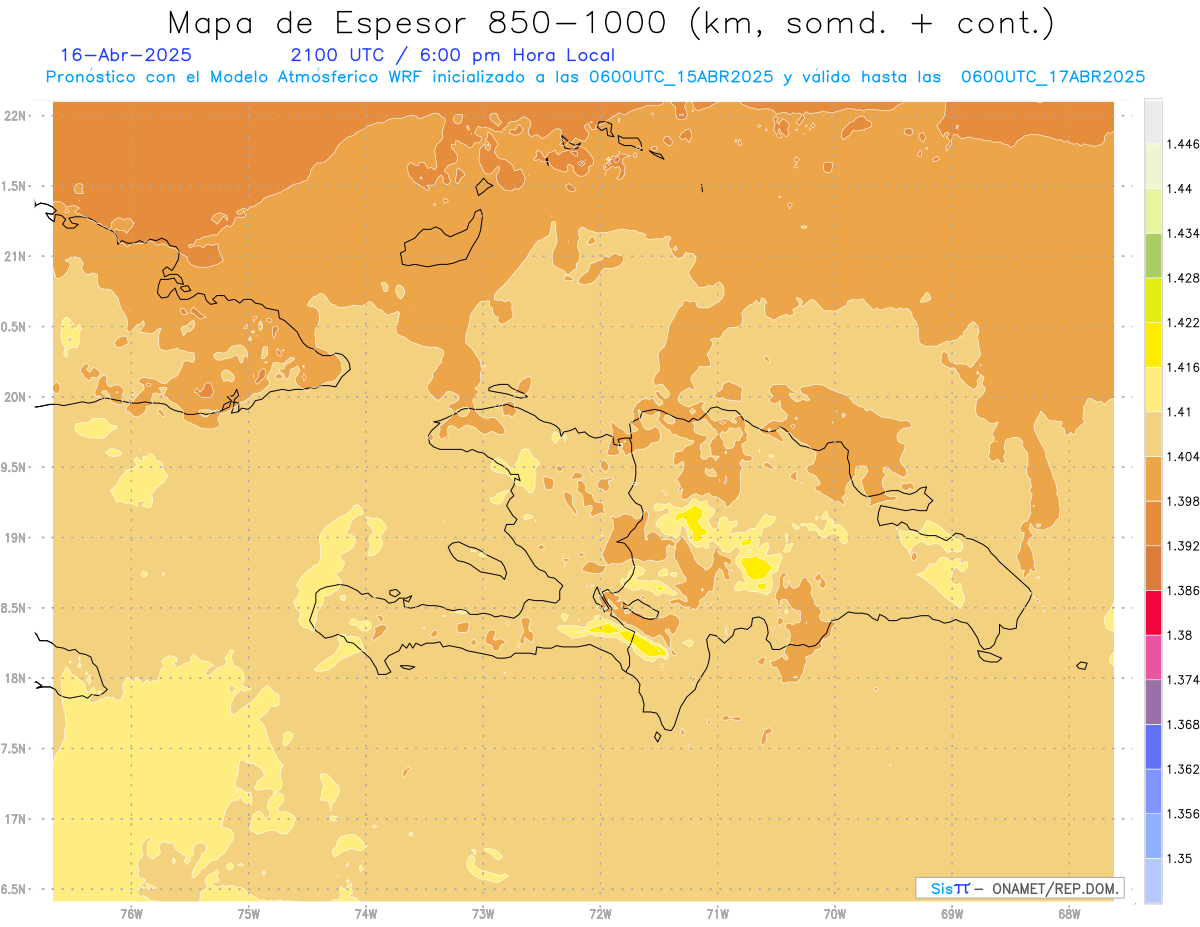Click the longitude label 76W
This screenshot has height=927, width=1200.
coord(131,913)
